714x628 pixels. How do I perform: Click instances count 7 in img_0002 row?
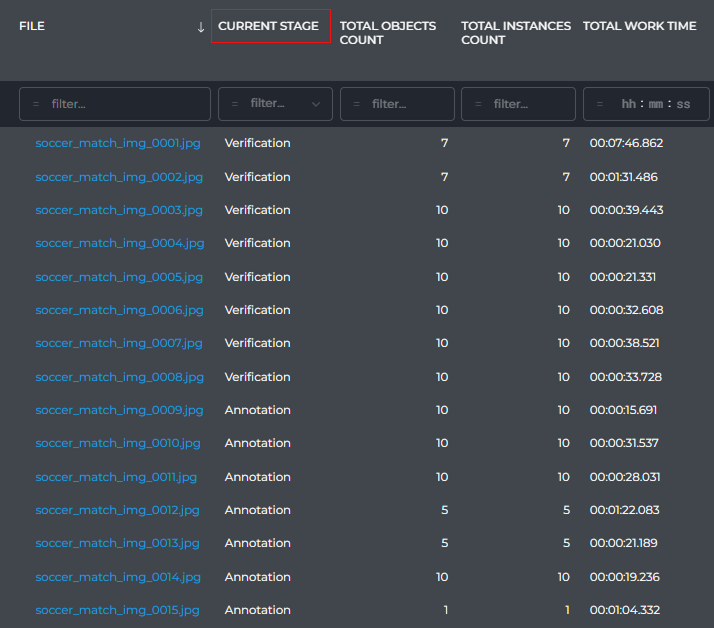566,177
